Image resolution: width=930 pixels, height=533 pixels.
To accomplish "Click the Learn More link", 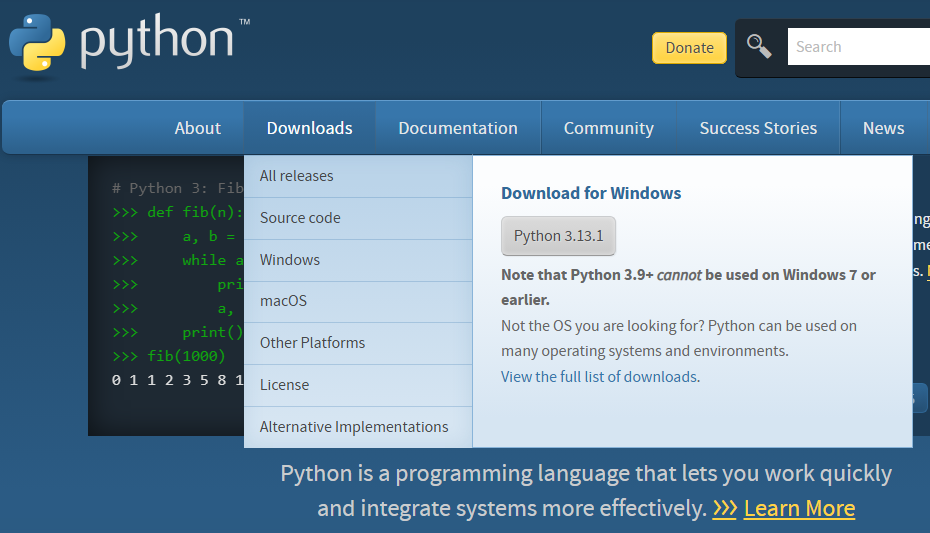I will click(798, 508).
